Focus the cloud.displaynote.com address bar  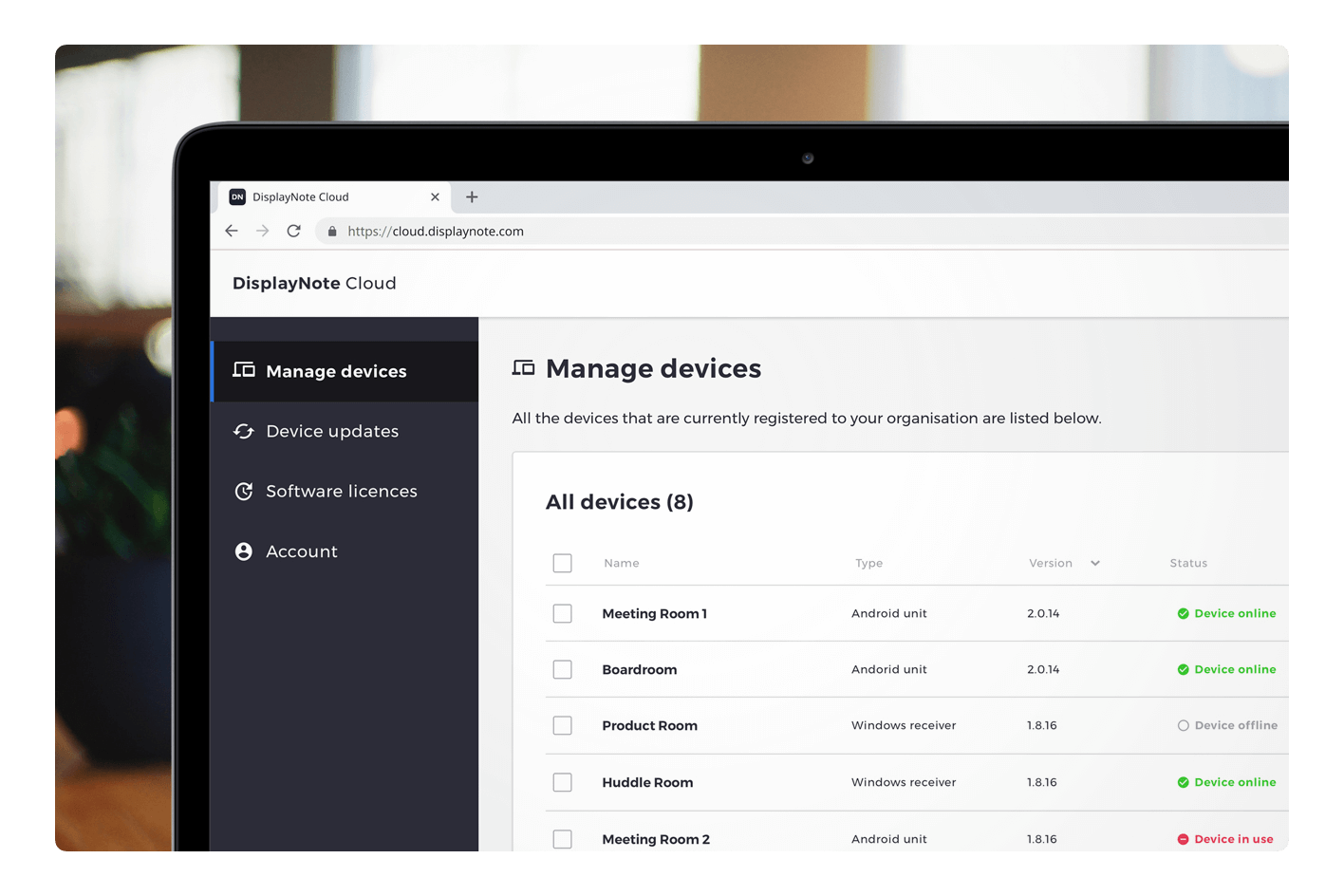tap(802, 231)
